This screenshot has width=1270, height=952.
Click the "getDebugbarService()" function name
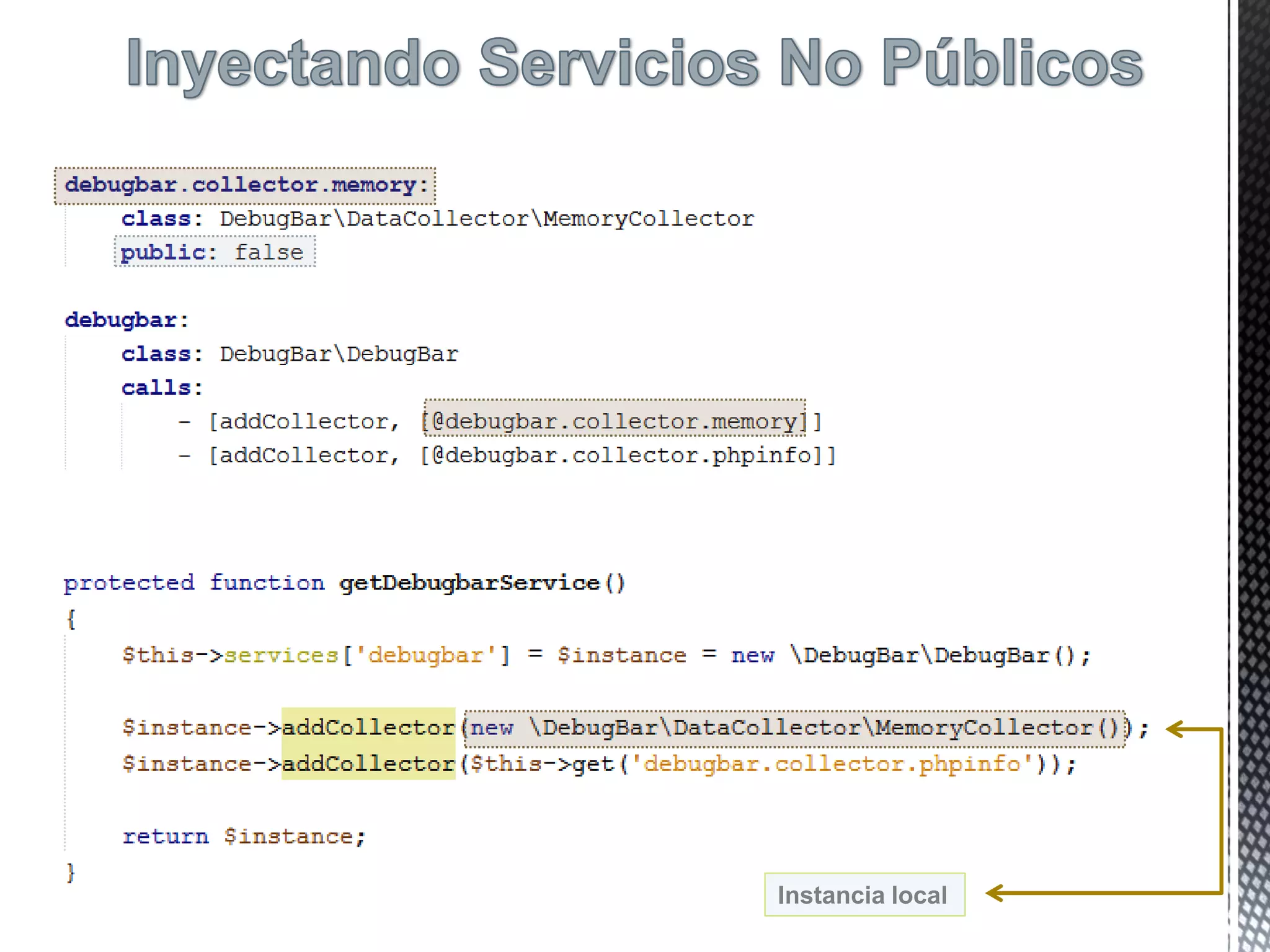(482, 583)
